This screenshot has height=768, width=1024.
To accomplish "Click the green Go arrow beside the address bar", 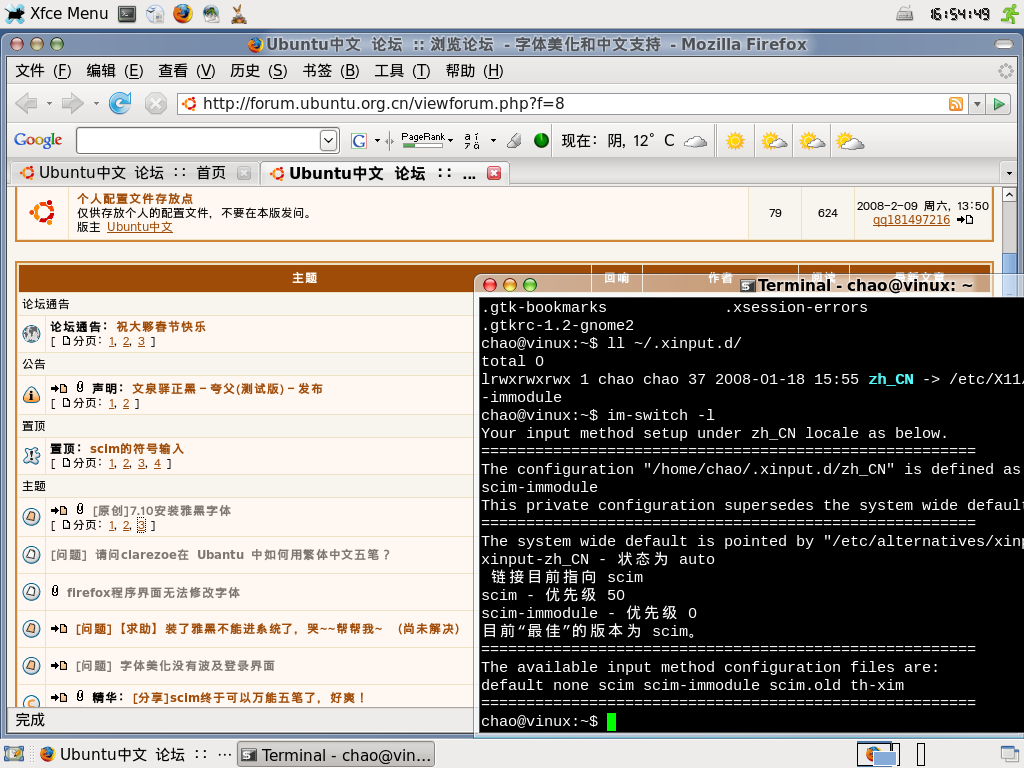I will [999, 104].
